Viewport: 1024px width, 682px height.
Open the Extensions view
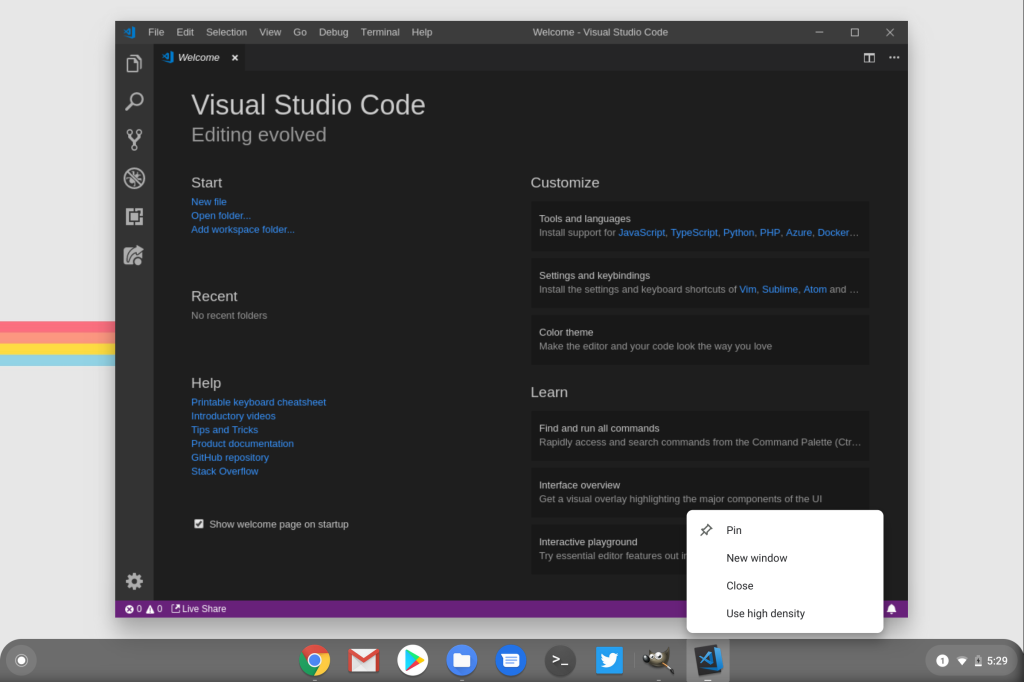click(134, 216)
